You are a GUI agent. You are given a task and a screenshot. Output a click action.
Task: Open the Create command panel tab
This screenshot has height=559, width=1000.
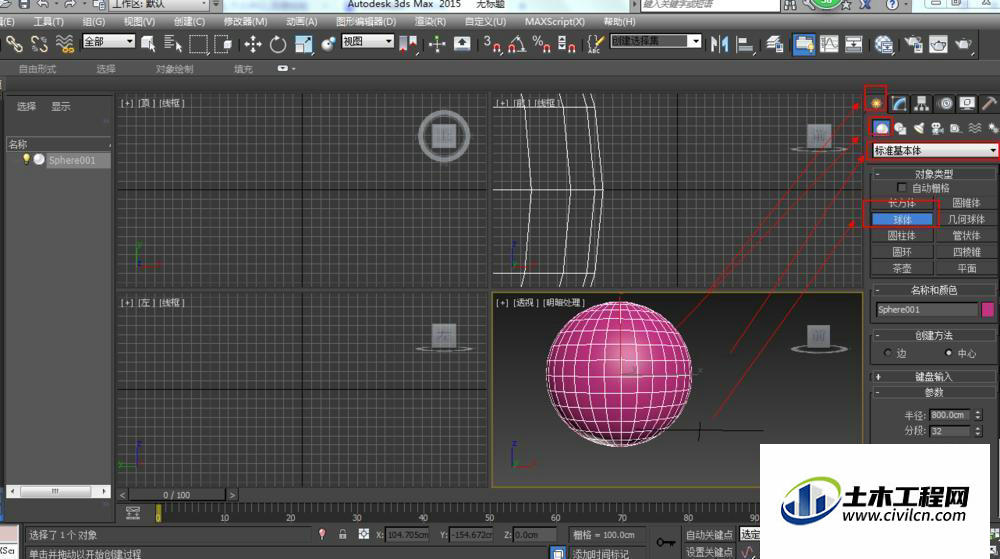click(876, 103)
